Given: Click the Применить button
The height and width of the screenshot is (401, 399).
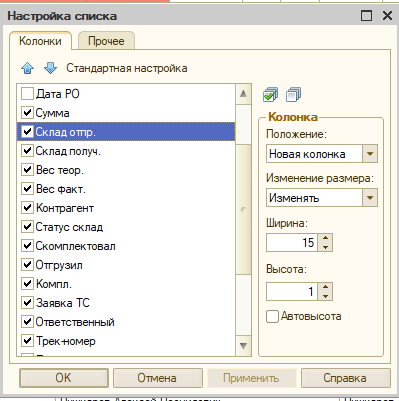Looking at the screenshot, I should tap(251, 378).
